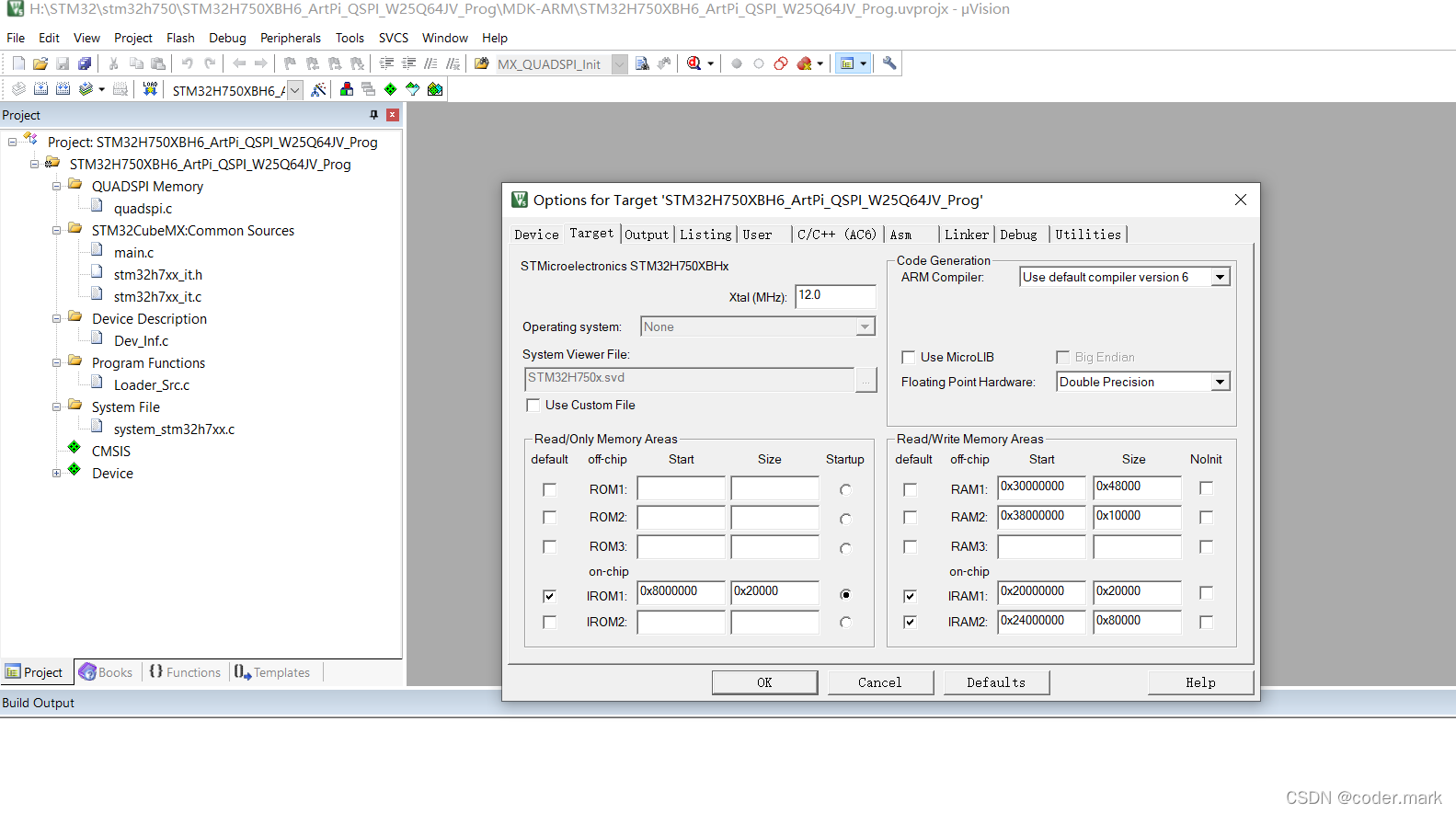1456x813 pixels.
Task: Click the Cancel button
Action: point(880,682)
